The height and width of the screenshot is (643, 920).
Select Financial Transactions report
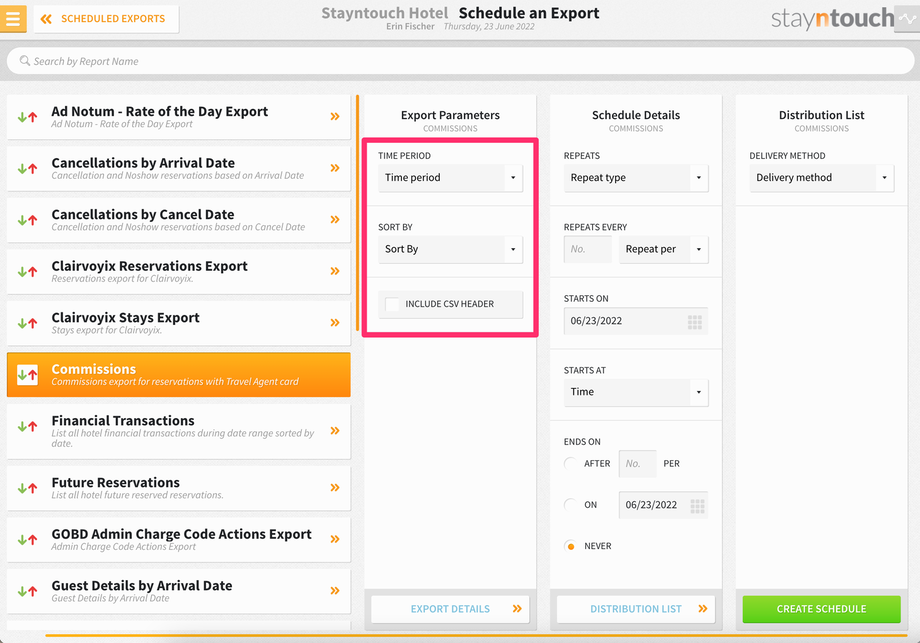178,431
